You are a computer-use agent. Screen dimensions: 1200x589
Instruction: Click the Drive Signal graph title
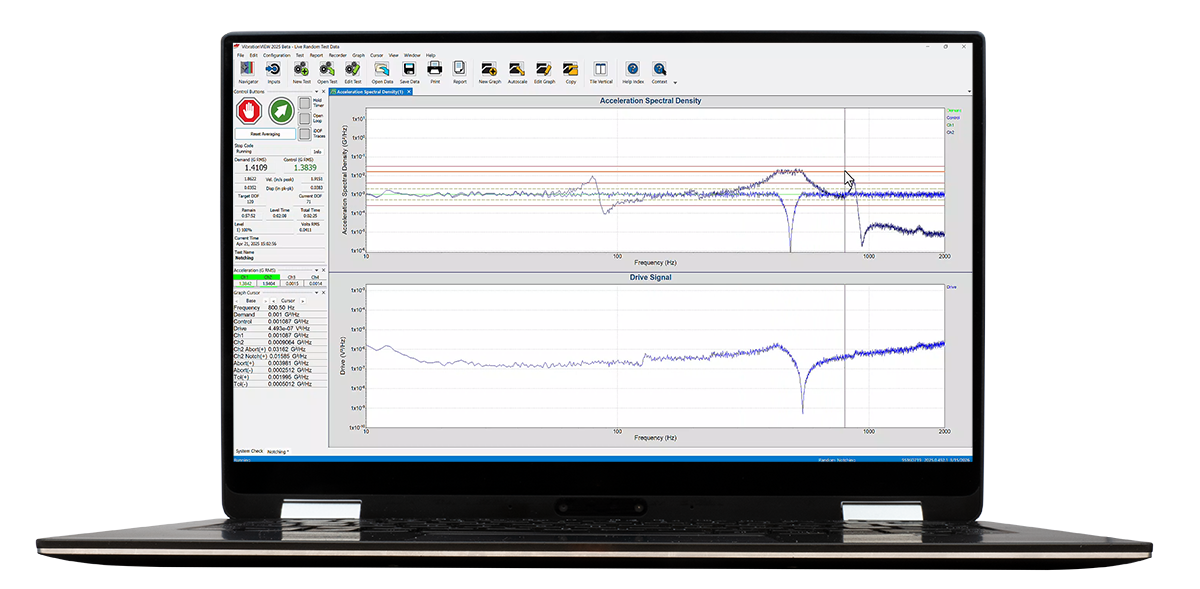(x=650, y=277)
